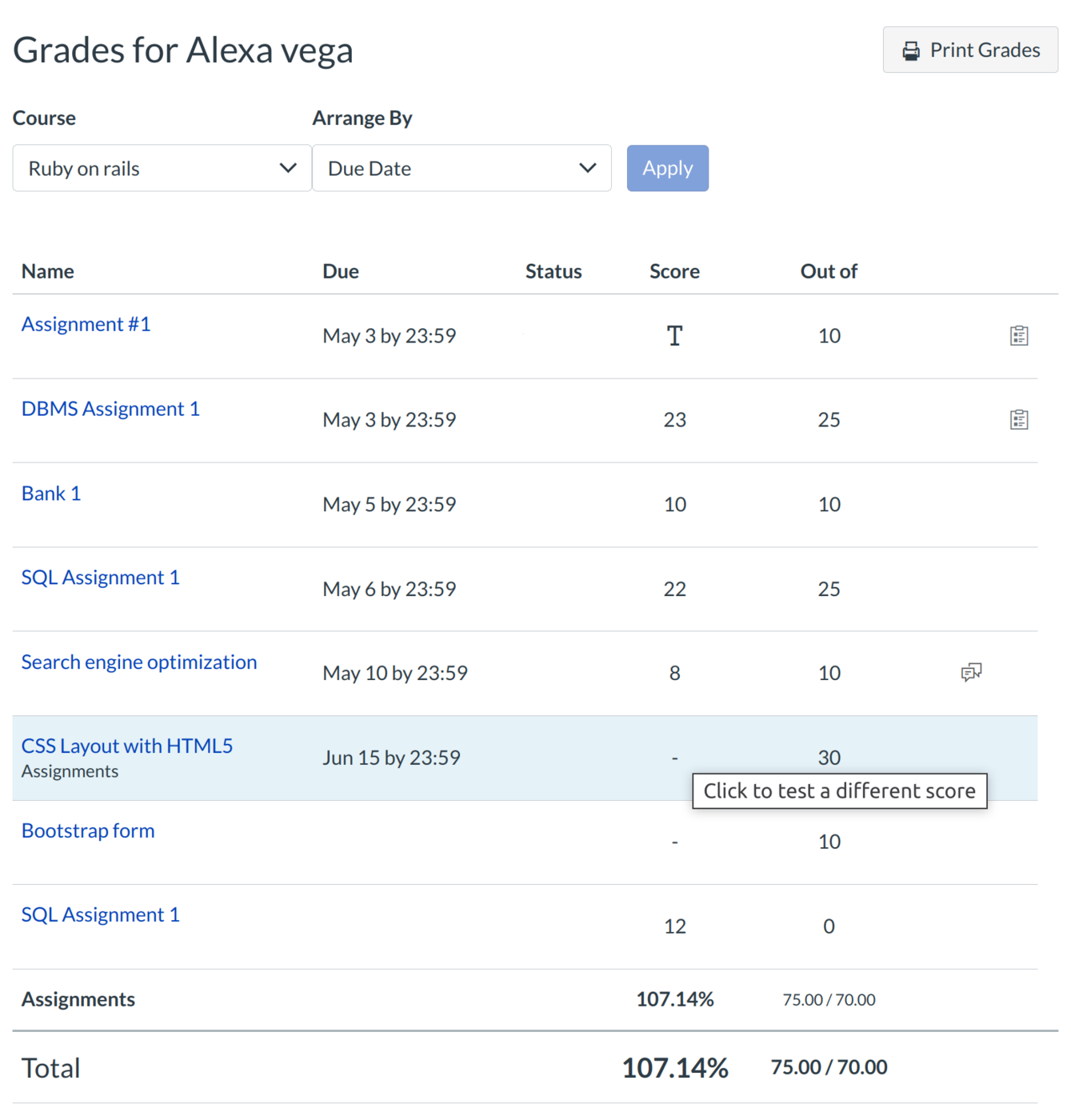Show comments icon for Search engine optimization
Screen dimensions: 1071x1120
tap(971, 673)
